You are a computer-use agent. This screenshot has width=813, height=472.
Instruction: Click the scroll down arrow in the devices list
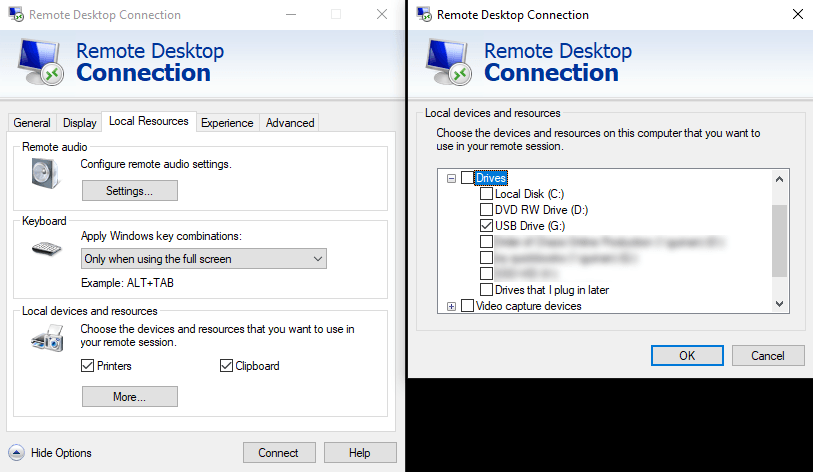pyautogui.click(x=779, y=304)
